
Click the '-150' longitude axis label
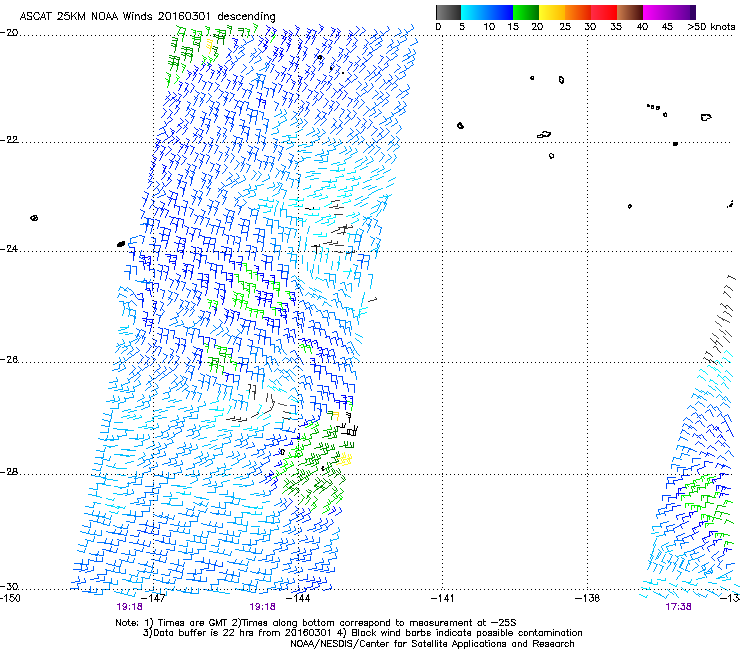[10, 598]
